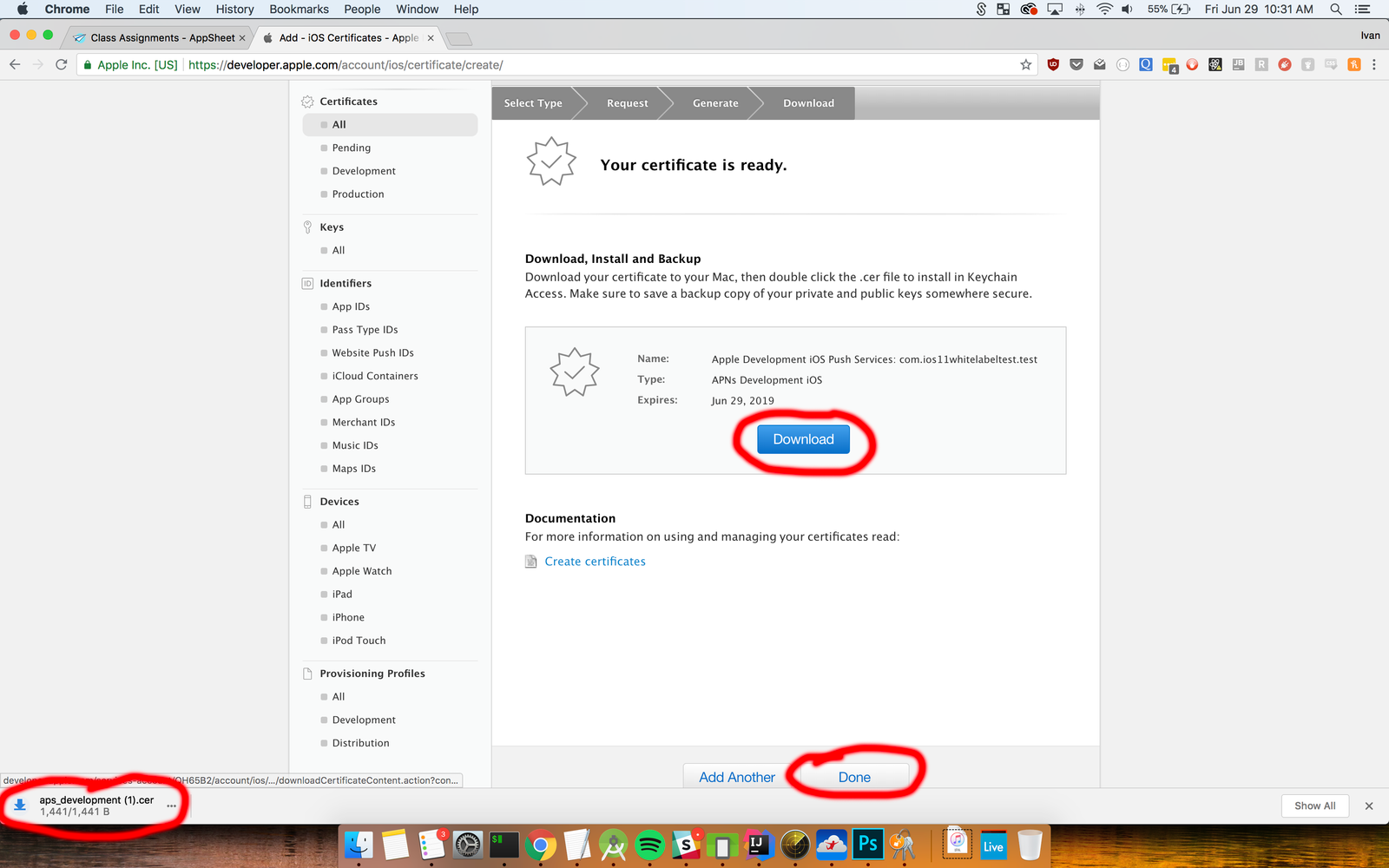Close the Add - iOS Certificates tab
Image resolution: width=1389 pixels, height=868 pixels.
(431, 37)
